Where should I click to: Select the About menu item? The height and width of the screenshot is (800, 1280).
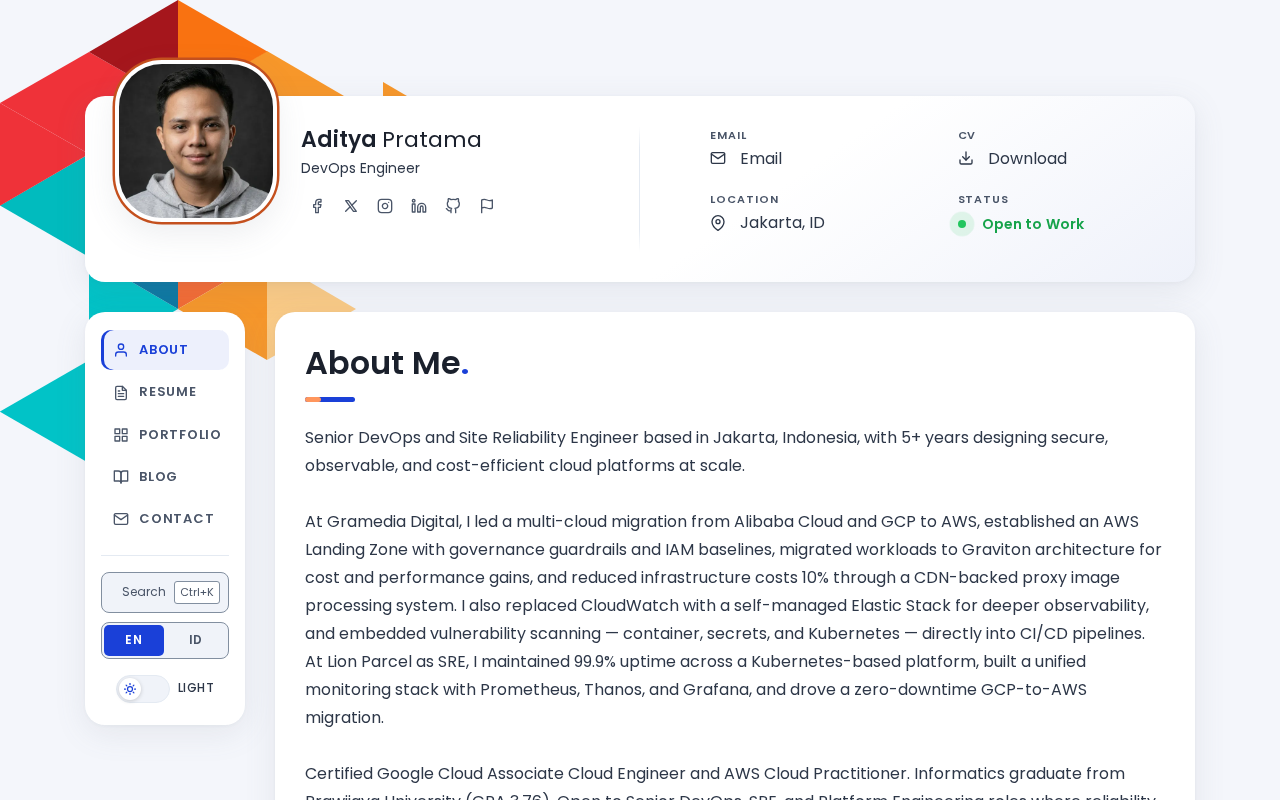pos(166,350)
